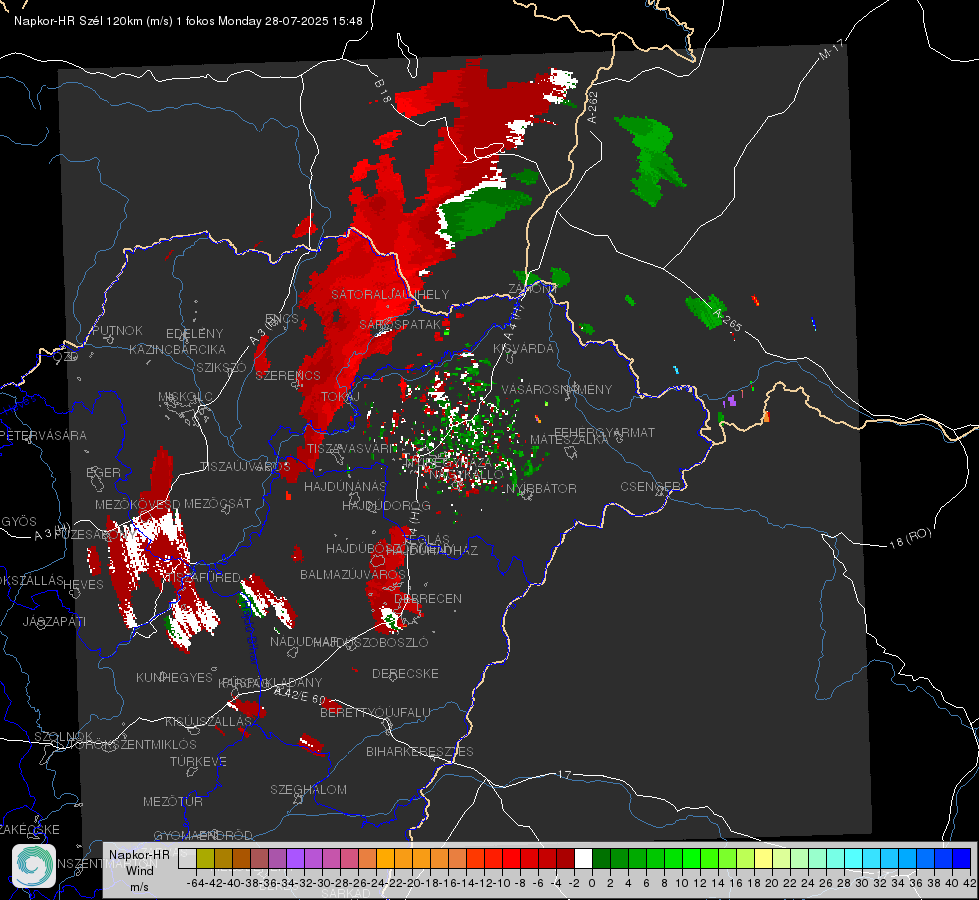Click the NYIRBATOR city label
The width and height of the screenshot is (979, 900).
pos(541,488)
